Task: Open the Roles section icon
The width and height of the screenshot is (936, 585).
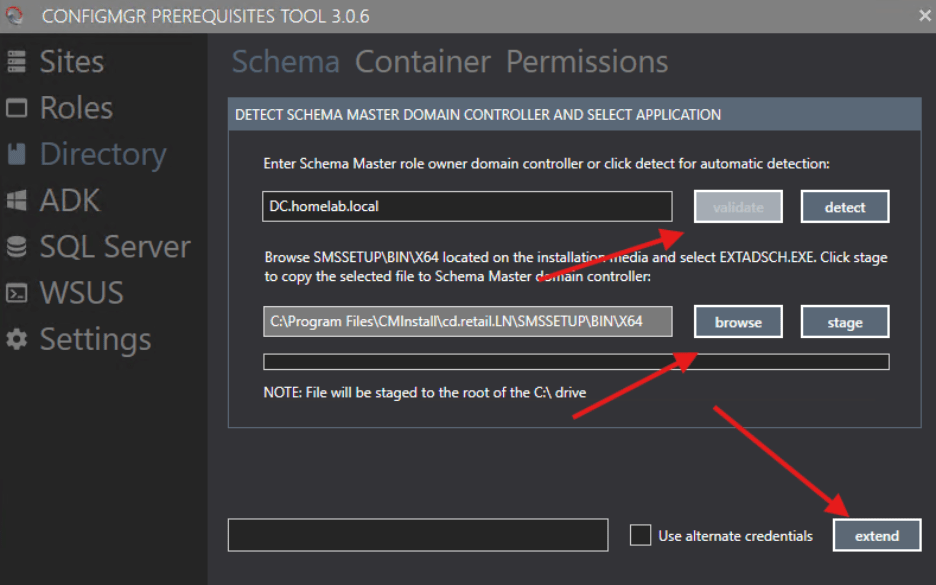Action: 19,107
